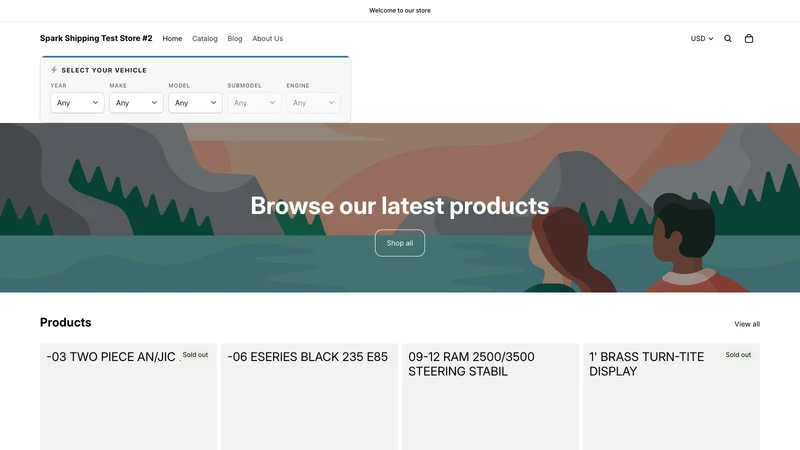This screenshot has height=450, width=800.
Task: Expand the Make dropdown
Action: click(x=136, y=103)
